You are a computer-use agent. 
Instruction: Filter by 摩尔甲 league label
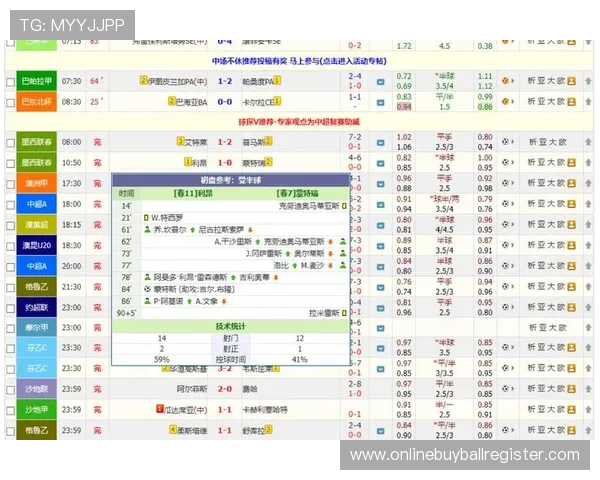coord(37,328)
